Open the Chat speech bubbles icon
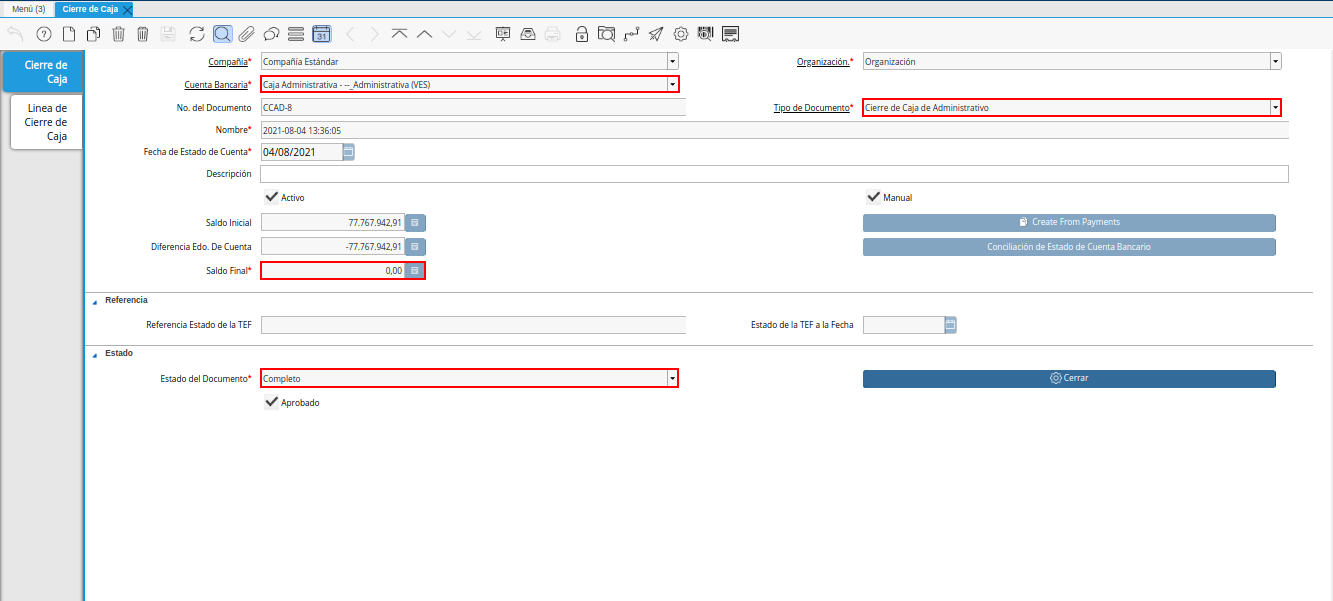Screen dimensions: 1333x601 coord(271,34)
